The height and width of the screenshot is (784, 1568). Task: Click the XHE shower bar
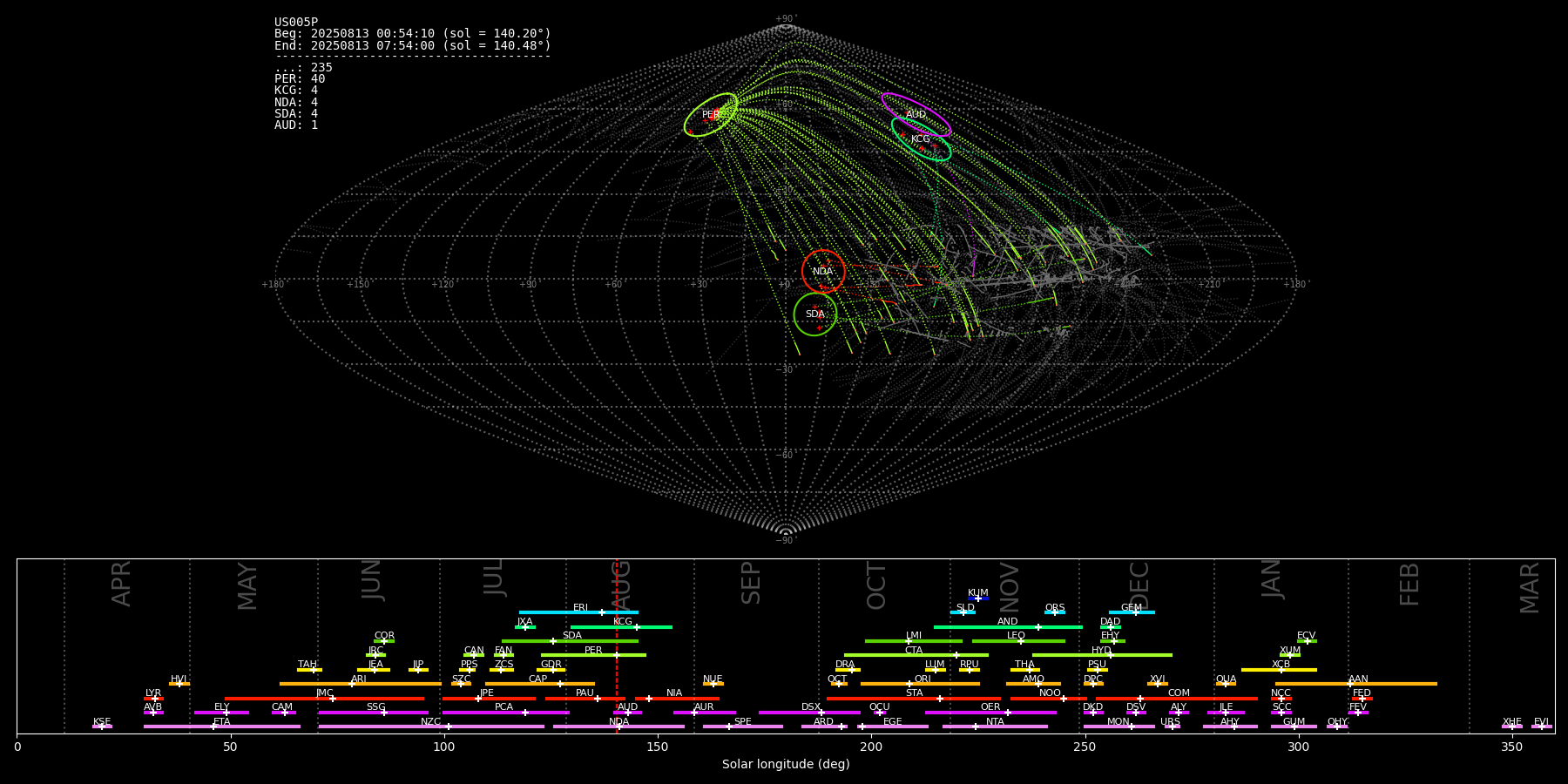coord(1512,727)
